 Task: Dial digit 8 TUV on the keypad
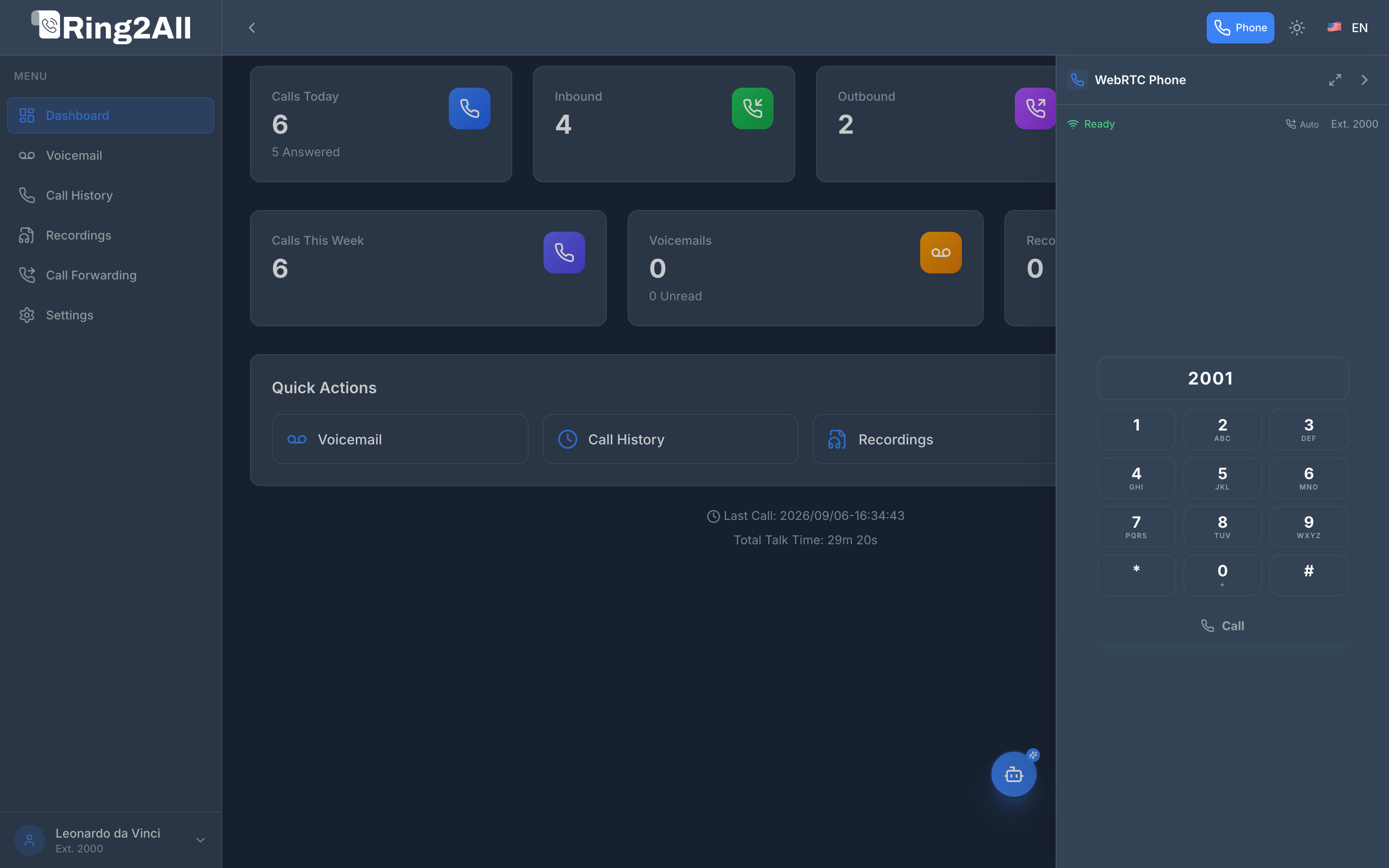1223,527
